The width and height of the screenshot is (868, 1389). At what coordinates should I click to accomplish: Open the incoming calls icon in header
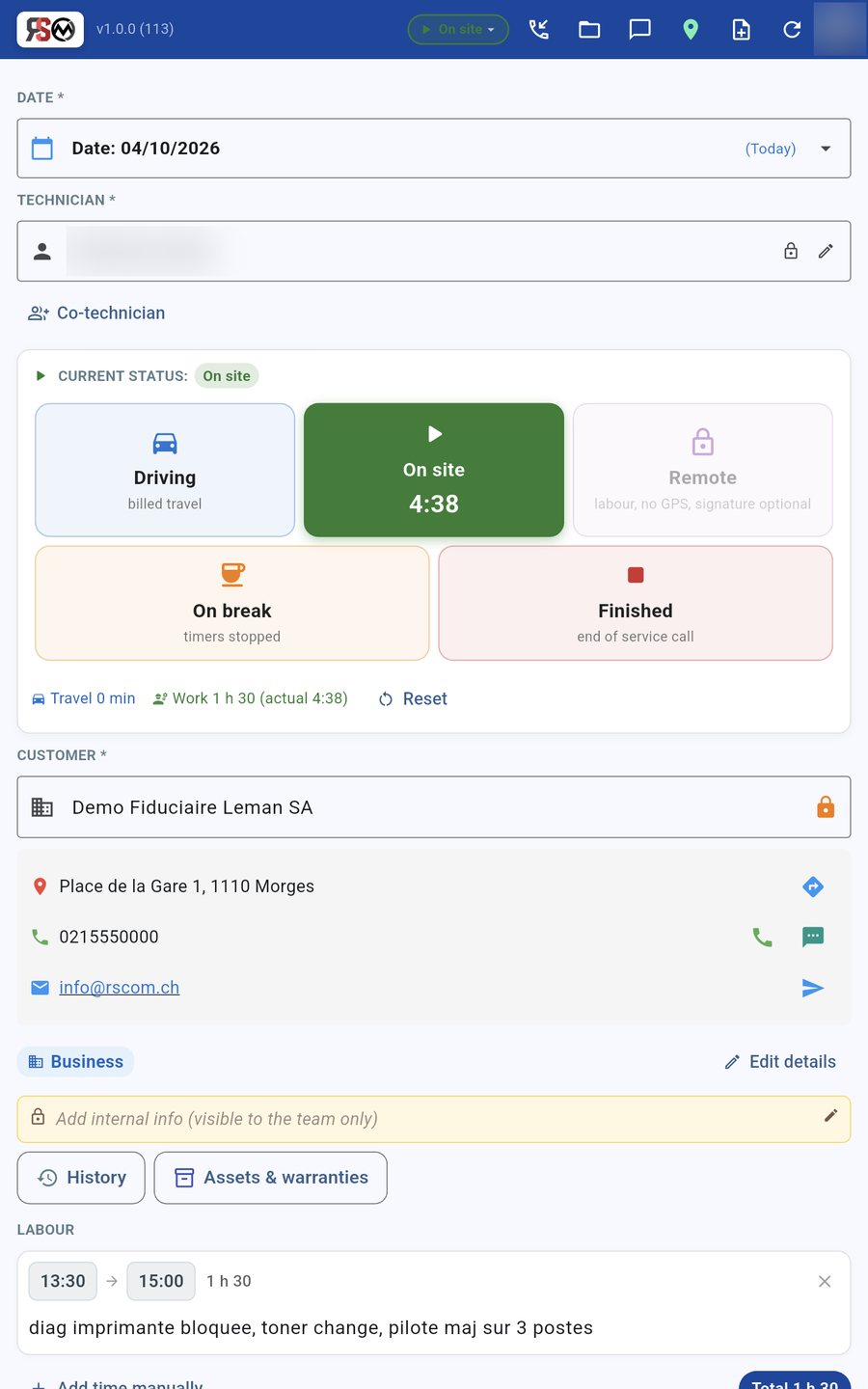point(539,30)
